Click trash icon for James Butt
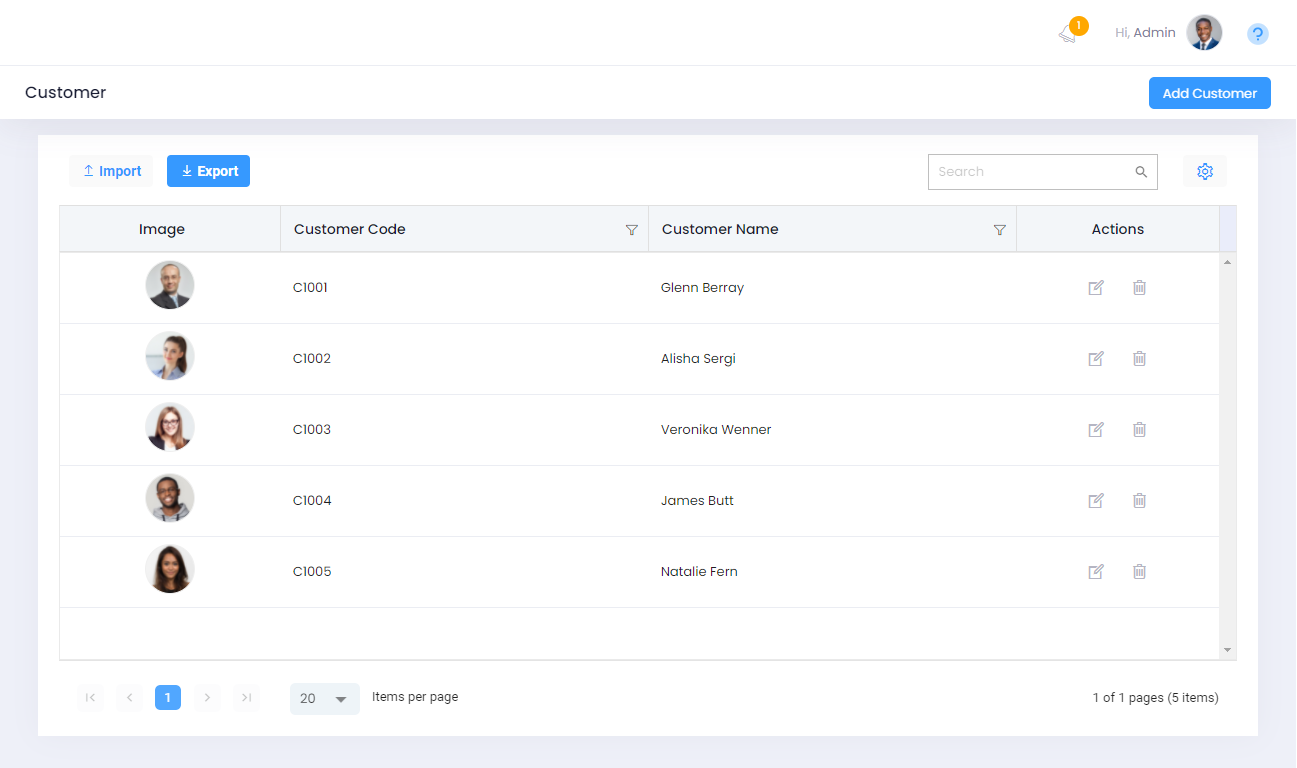1297x768 pixels. (1139, 501)
